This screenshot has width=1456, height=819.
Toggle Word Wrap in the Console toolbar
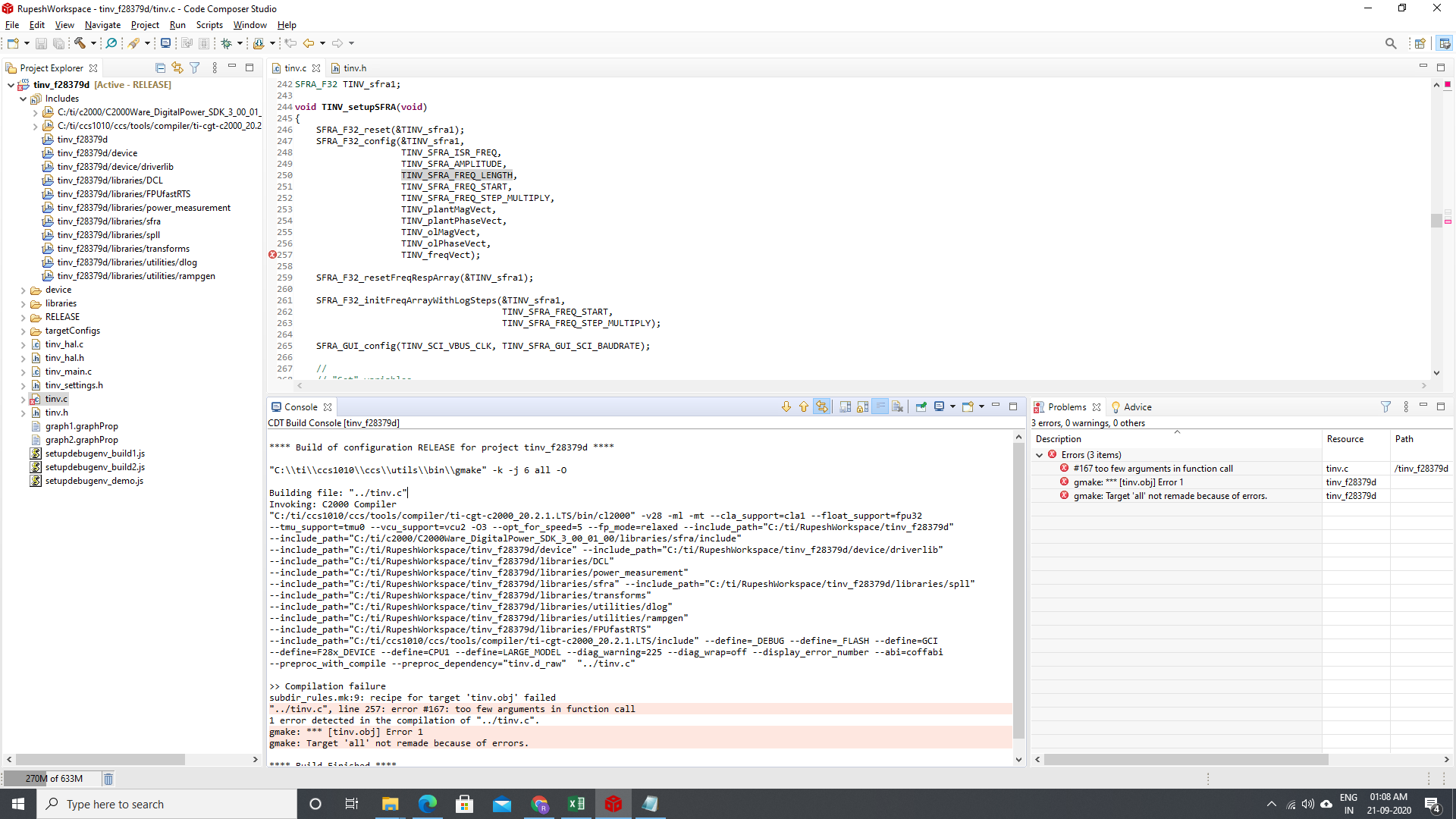coord(880,406)
